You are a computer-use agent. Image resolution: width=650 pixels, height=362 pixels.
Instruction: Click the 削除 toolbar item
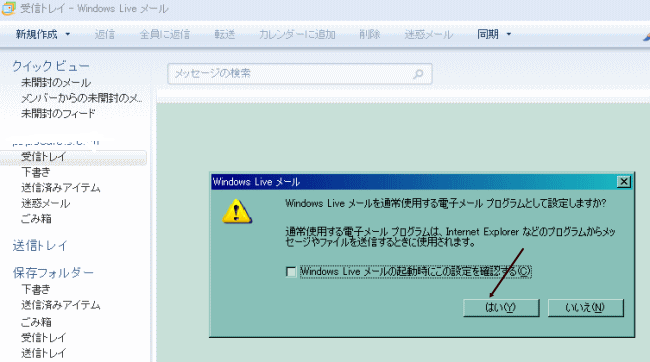pos(370,34)
